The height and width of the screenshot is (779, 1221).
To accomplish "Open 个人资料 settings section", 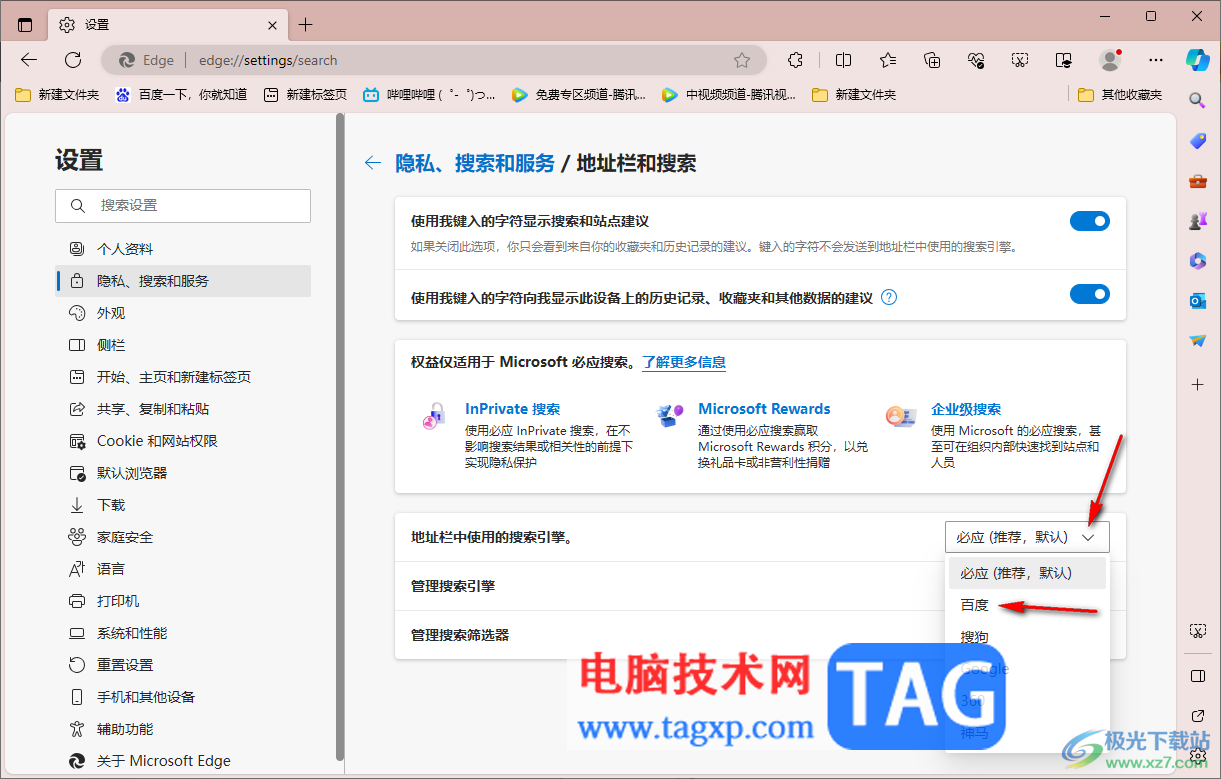I will (x=183, y=249).
